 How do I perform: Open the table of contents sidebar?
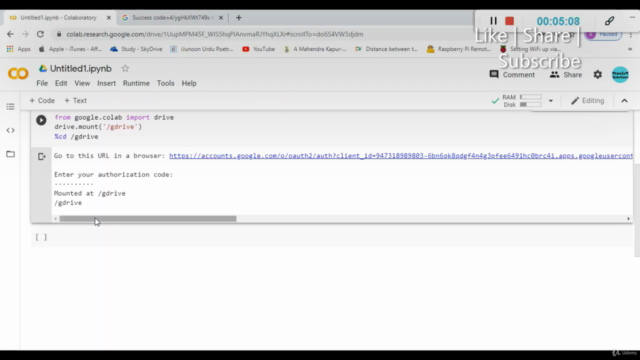pos(10,107)
